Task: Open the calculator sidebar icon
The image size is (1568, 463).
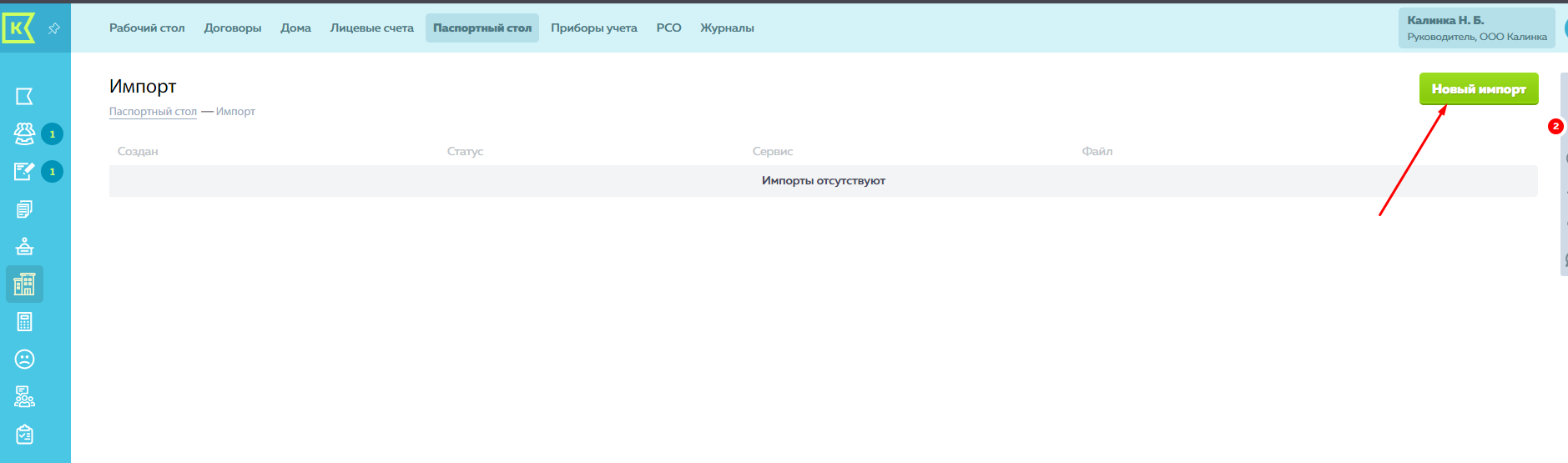Action: tap(24, 322)
